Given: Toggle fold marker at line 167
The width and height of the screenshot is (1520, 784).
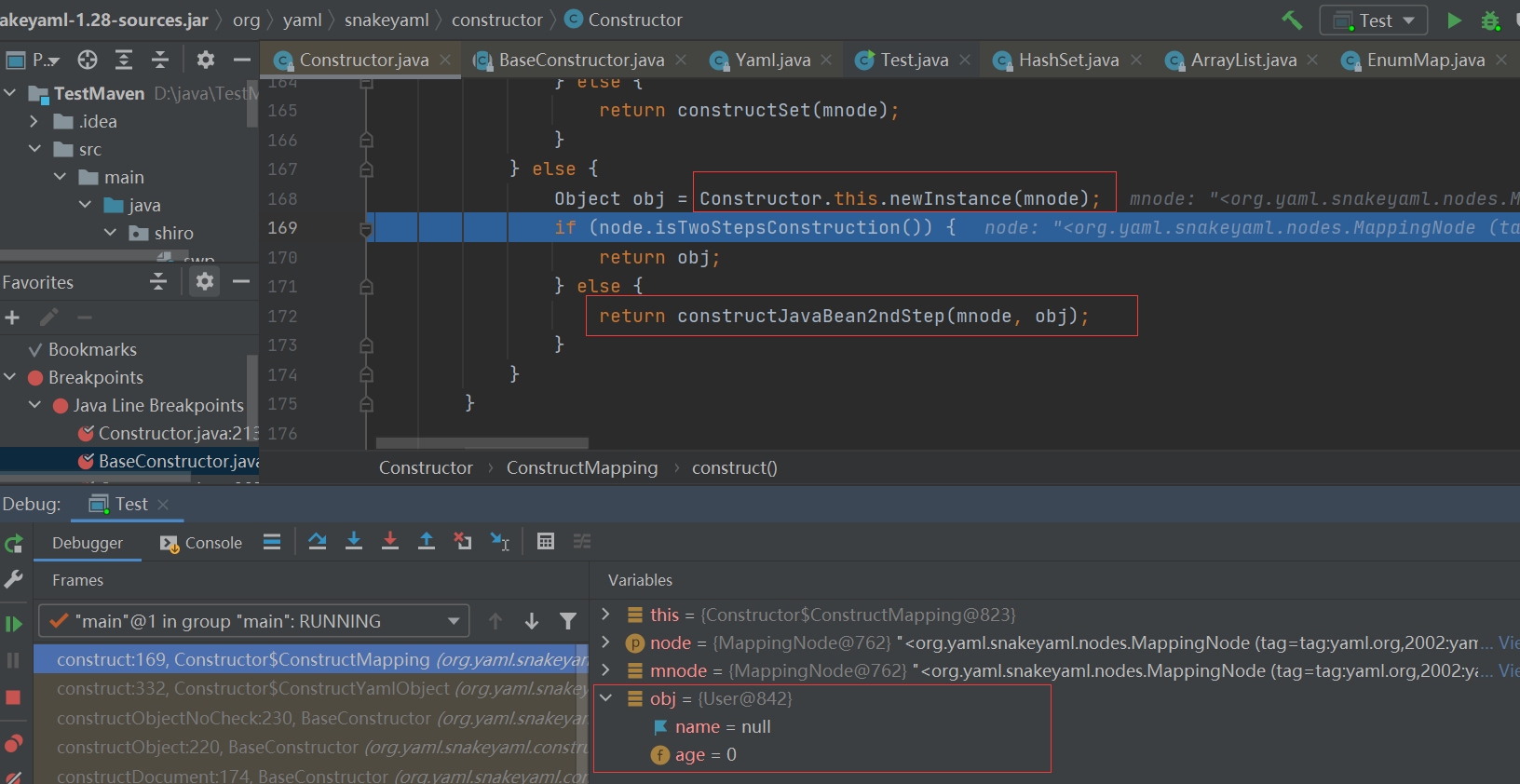Looking at the screenshot, I should [x=366, y=169].
